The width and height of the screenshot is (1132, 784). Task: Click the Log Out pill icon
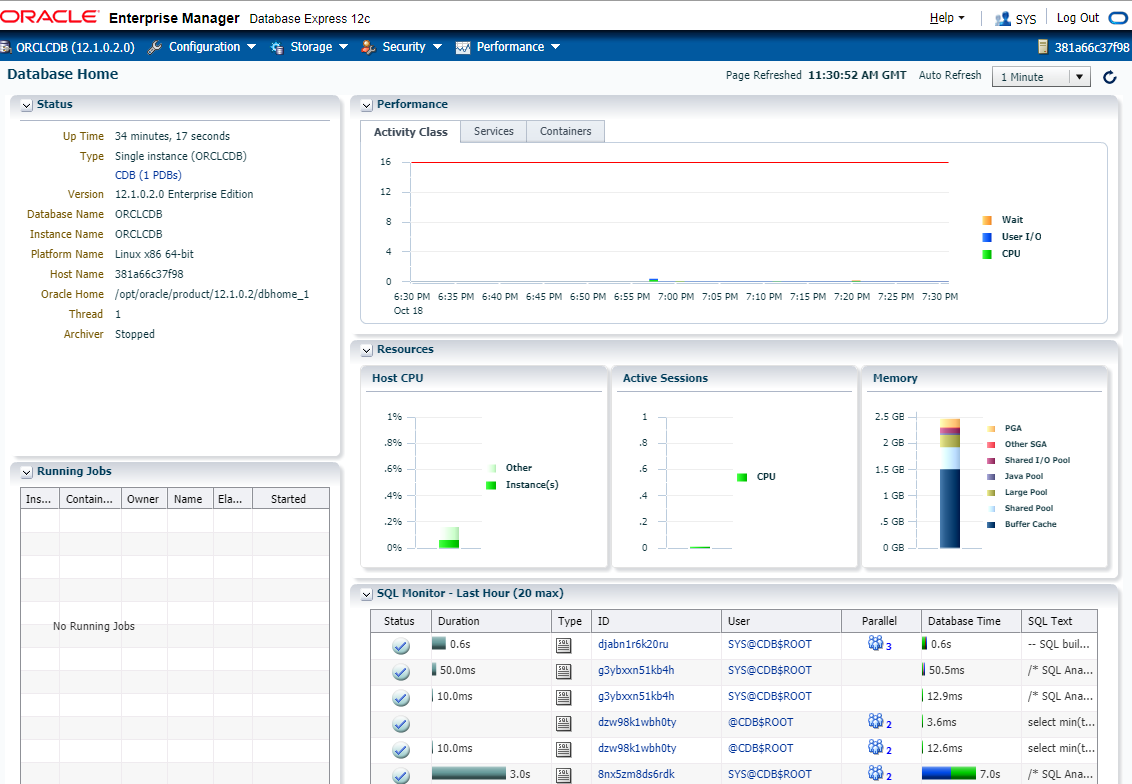1118,18
